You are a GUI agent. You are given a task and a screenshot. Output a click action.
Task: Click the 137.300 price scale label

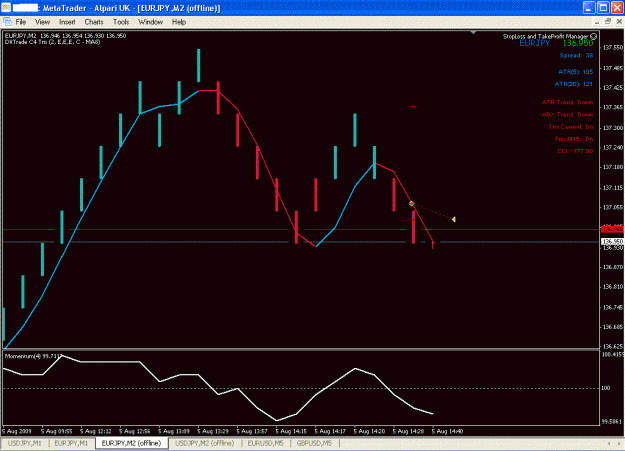pyautogui.click(x=613, y=128)
